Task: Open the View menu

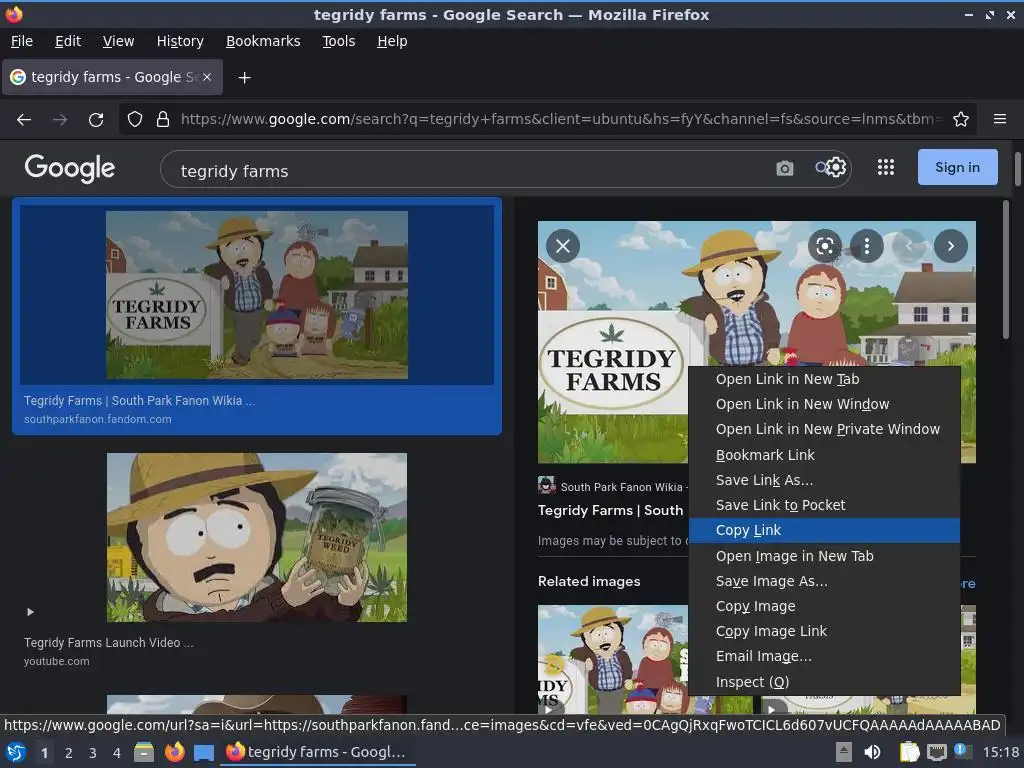Action: pyautogui.click(x=118, y=41)
